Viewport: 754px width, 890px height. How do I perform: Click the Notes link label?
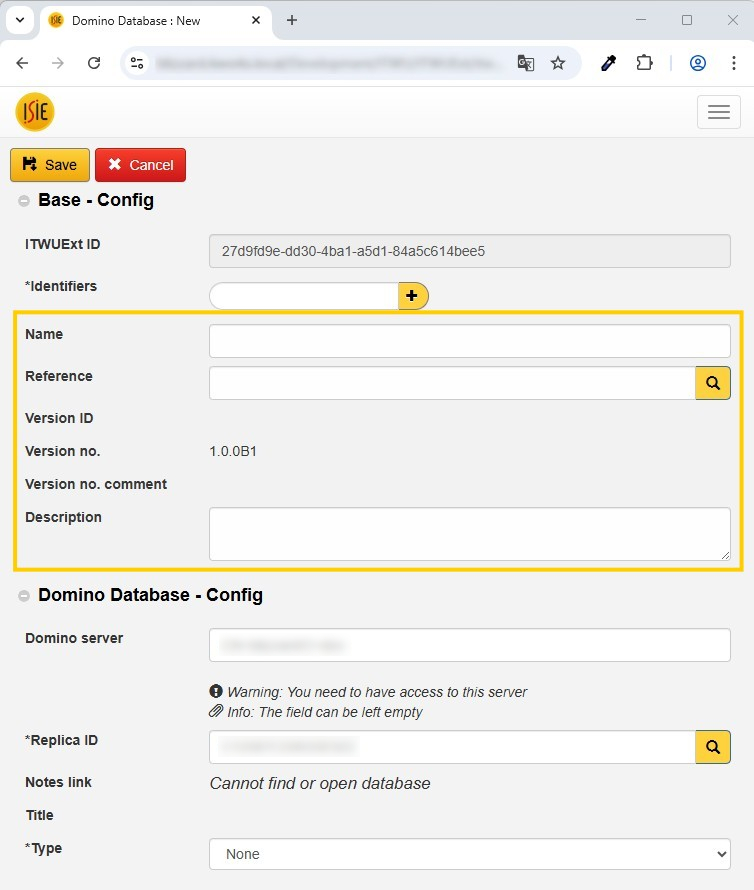(58, 782)
